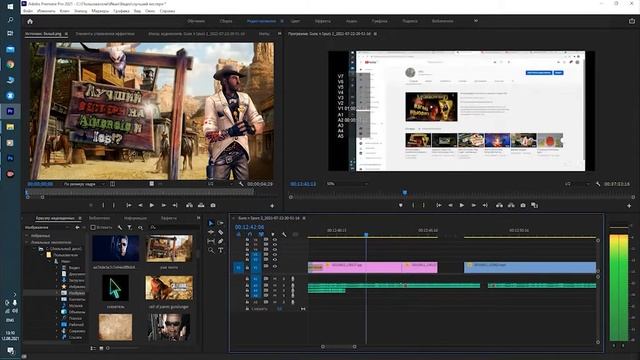
Task: Click Overwrite in the Source monitor
Action: pyautogui.click(x=201, y=205)
